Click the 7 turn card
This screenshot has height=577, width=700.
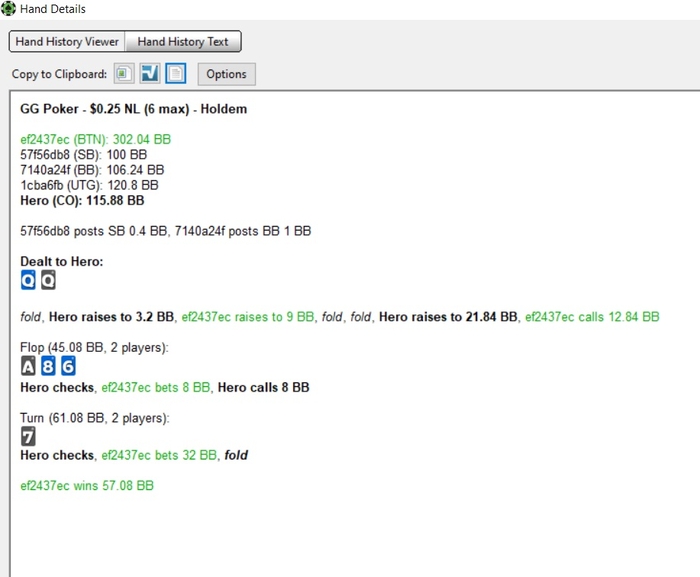pyautogui.click(x=28, y=436)
